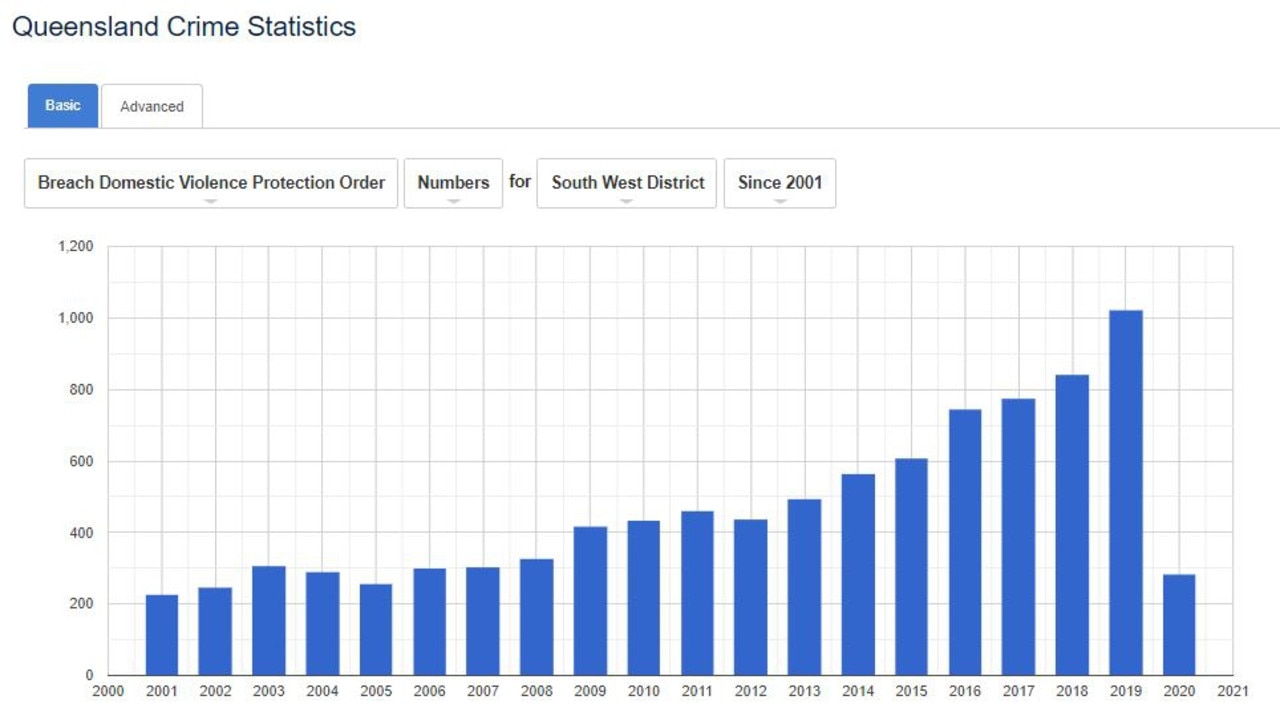Image resolution: width=1280 pixels, height=720 pixels.
Task: Select the 2009 bar in chart
Action: pyautogui.click(x=590, y=601)
